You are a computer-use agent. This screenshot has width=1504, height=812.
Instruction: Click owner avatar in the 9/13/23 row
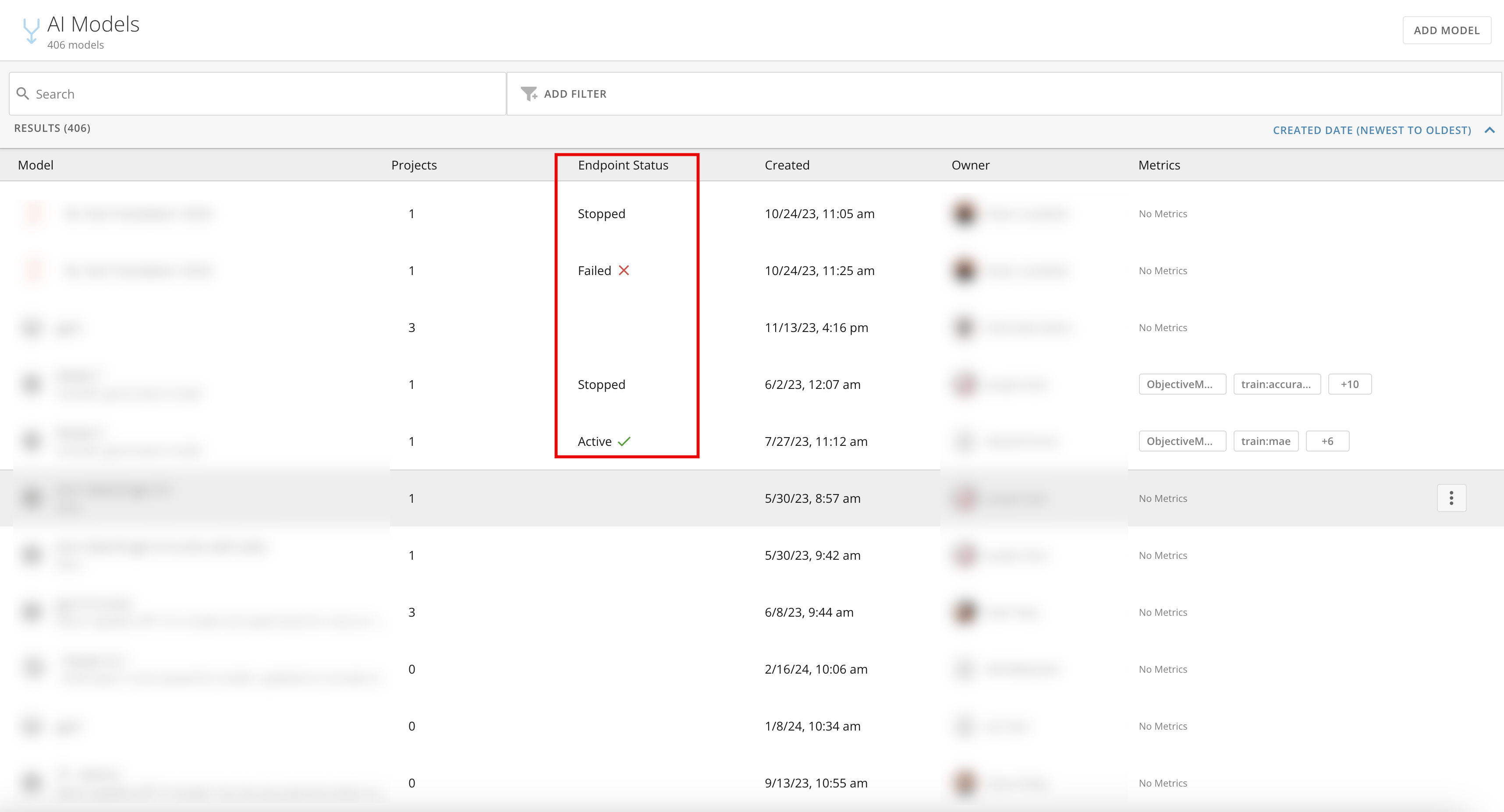coord(965,783)
